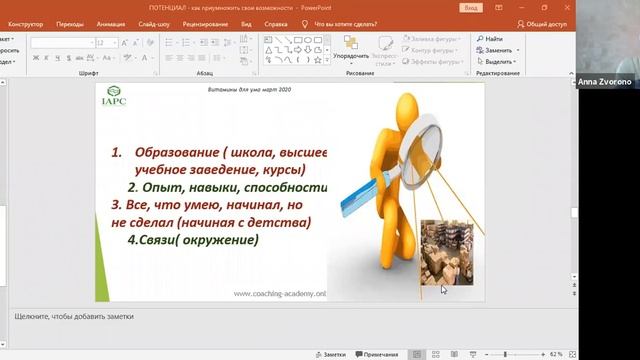The height and width of the screenshot is (360, 640).
Task: Open the font size dropdown
Action: [x=115, y=43]
